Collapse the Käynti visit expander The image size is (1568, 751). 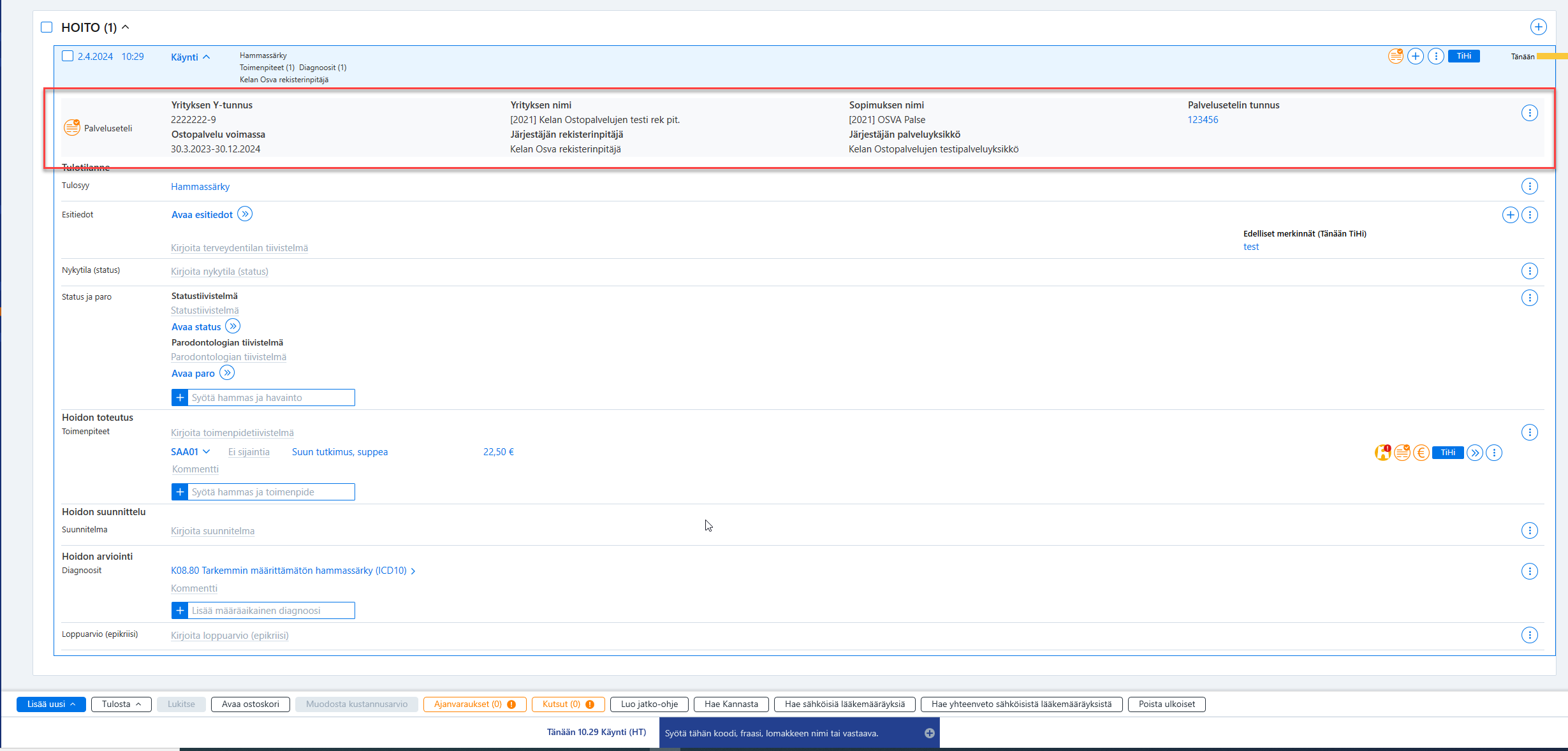190,57
